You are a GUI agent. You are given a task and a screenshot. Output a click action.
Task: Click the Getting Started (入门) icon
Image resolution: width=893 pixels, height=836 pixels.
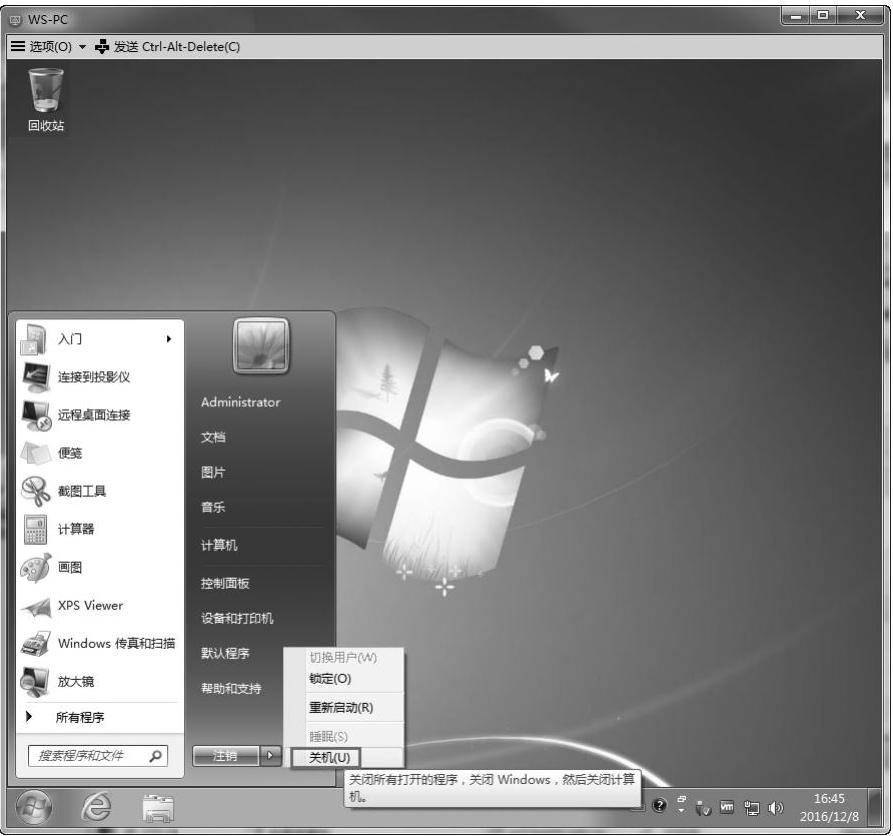click(34, 339)
